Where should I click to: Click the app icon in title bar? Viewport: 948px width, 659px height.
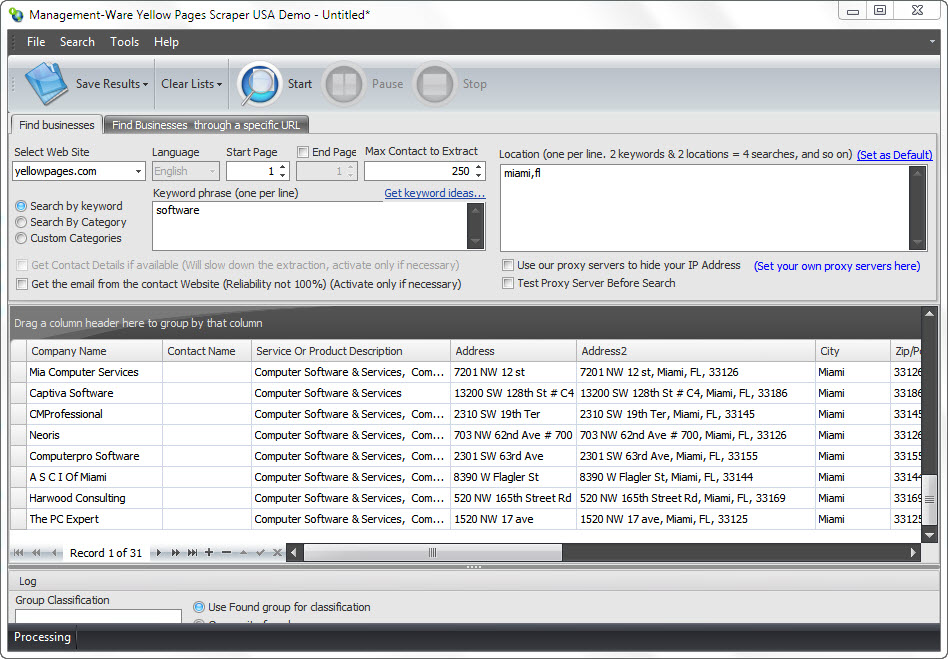[x=16, y=15]
